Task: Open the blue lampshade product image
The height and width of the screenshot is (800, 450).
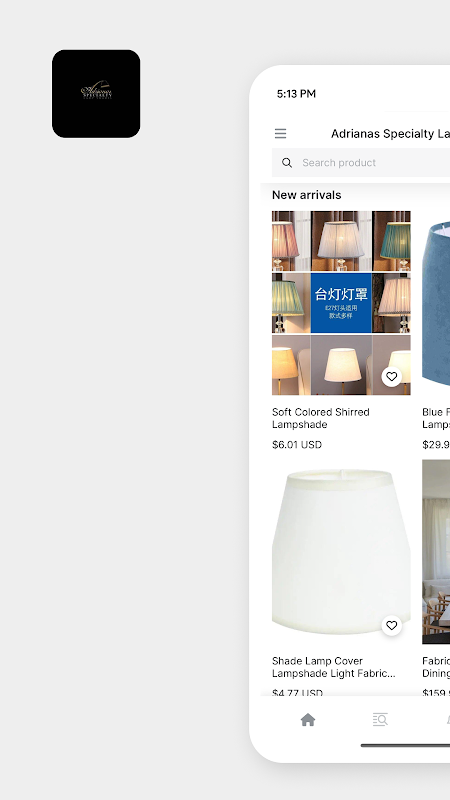Action: [x=436, y=303]
